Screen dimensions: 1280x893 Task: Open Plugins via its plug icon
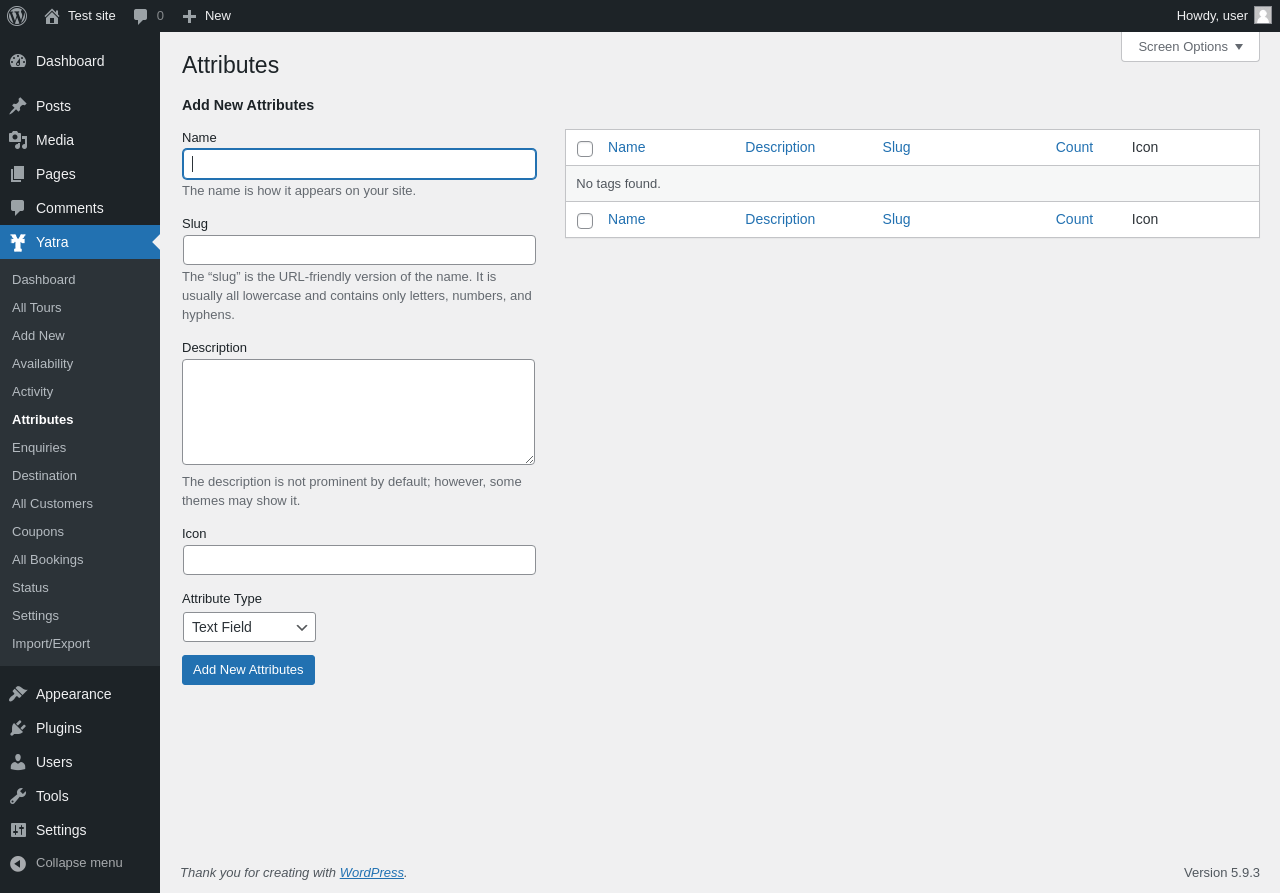[x=18, y=728]
